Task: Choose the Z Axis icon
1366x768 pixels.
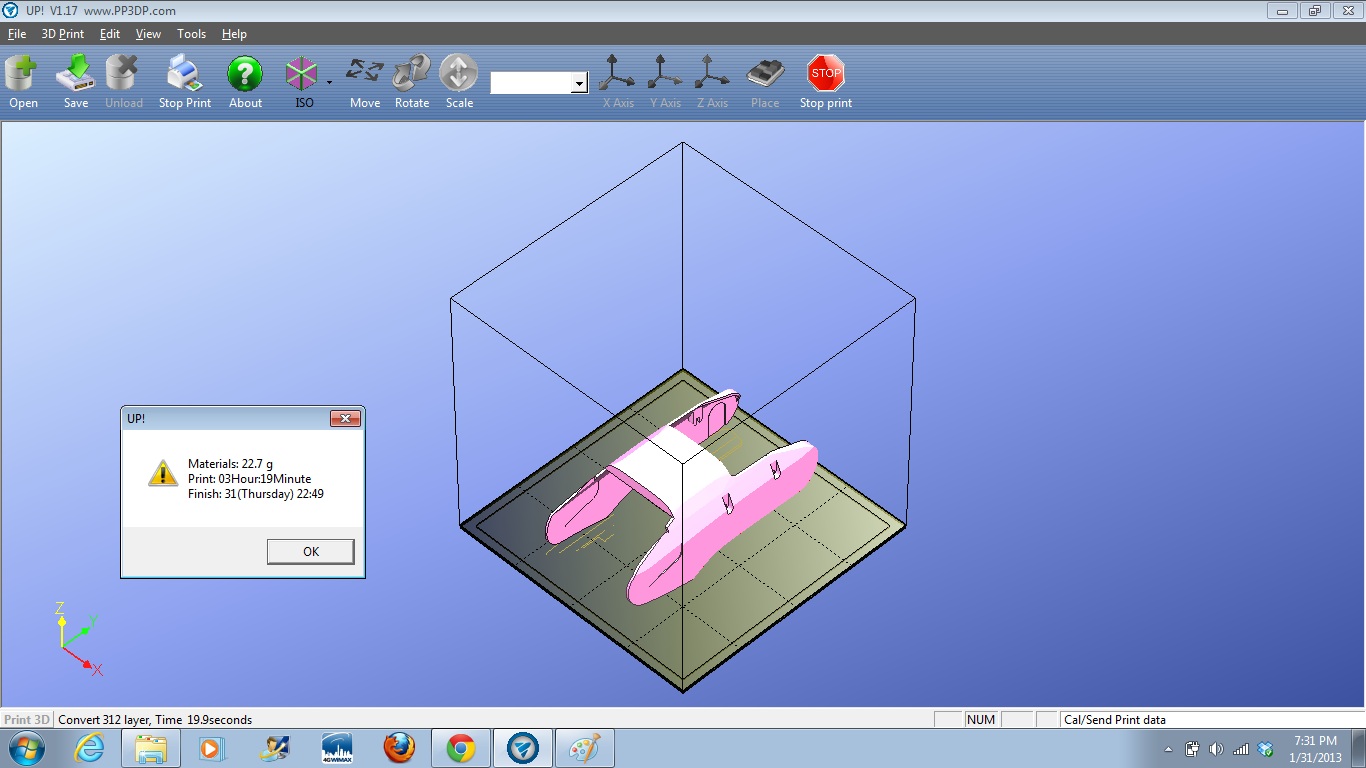Action: tap(712, 73)
